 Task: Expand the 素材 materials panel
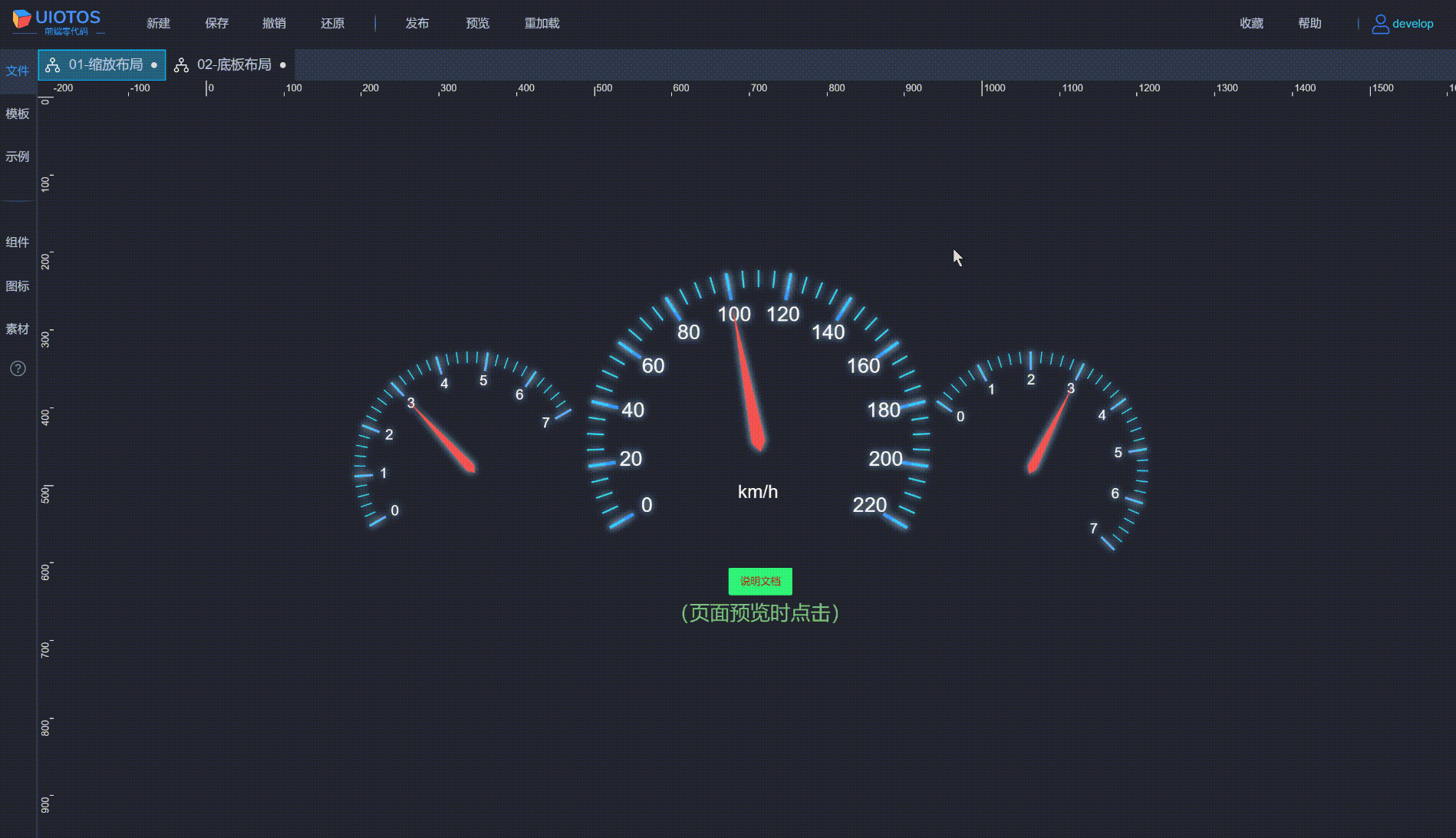[x=18, y=329]
